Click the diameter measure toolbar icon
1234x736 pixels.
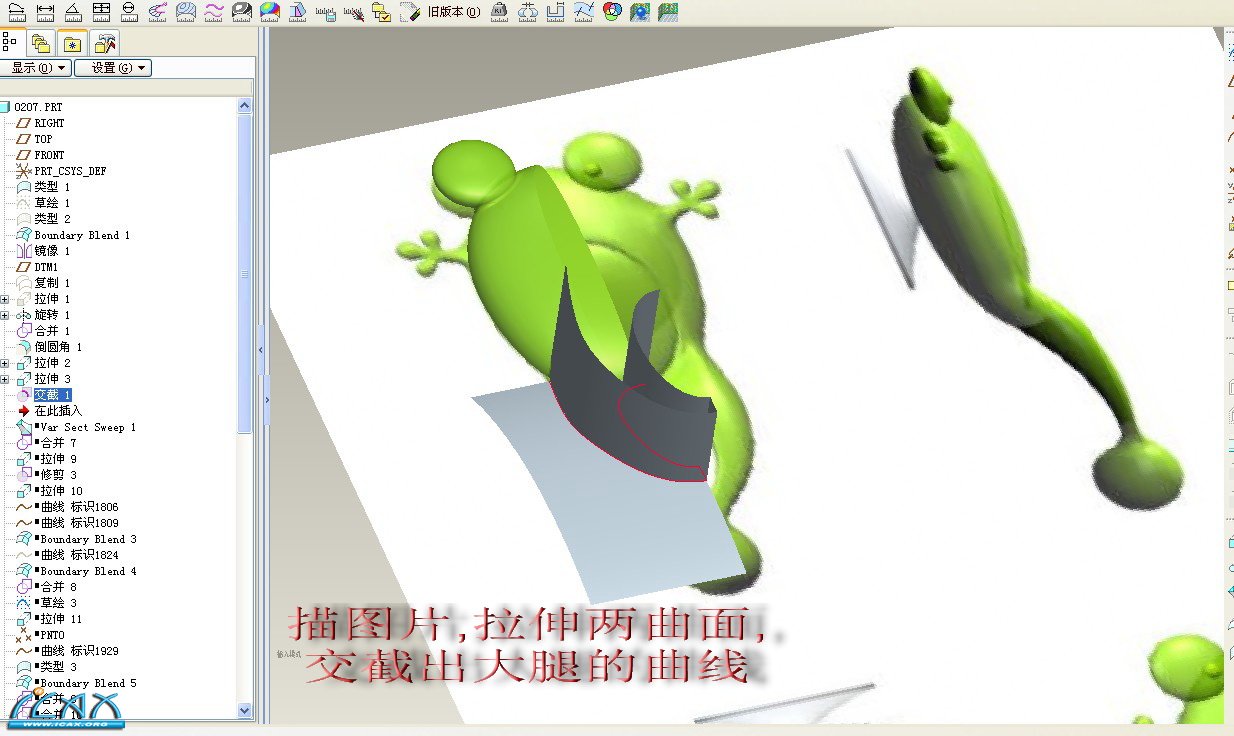tap(129, 12)
